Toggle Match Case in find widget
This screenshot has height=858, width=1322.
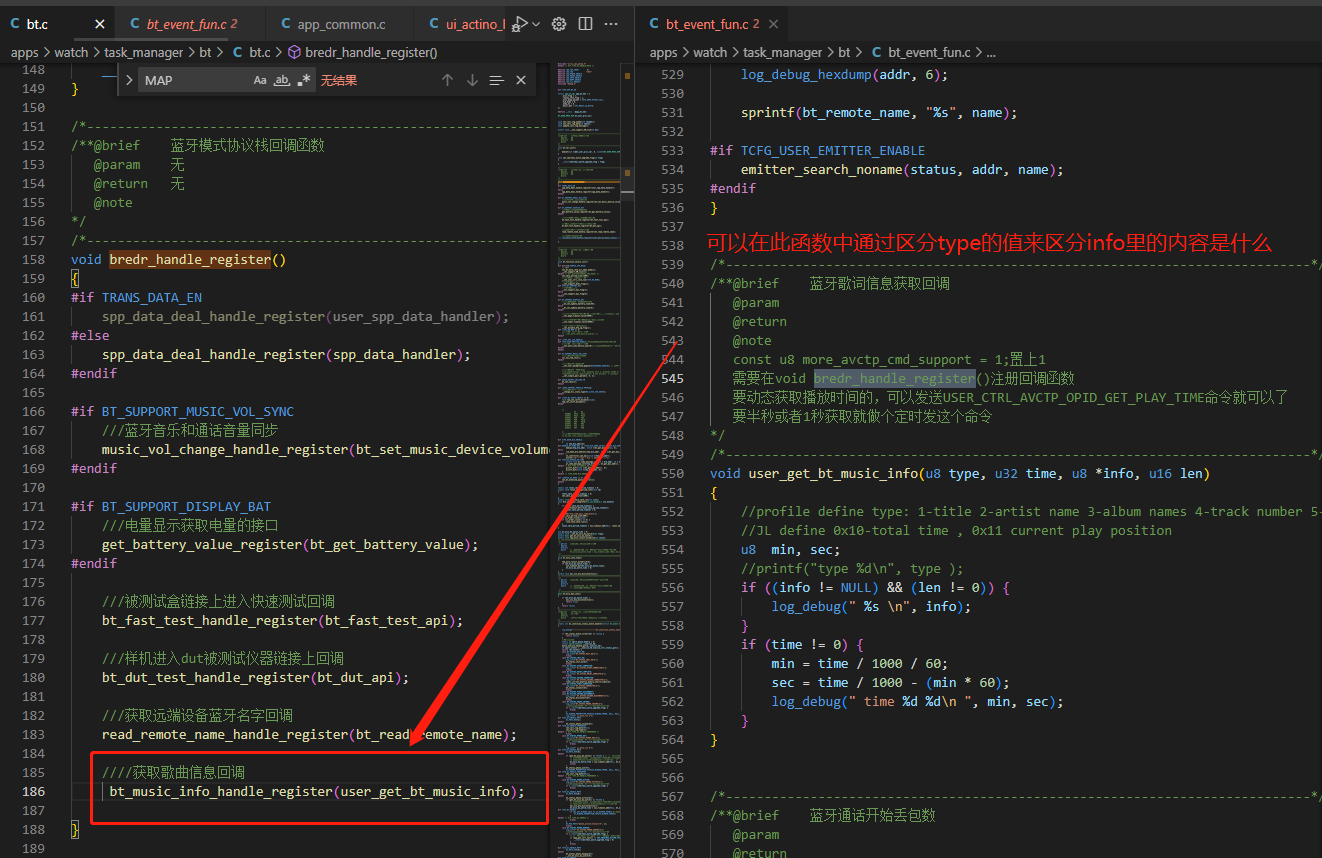click(260, 80)
